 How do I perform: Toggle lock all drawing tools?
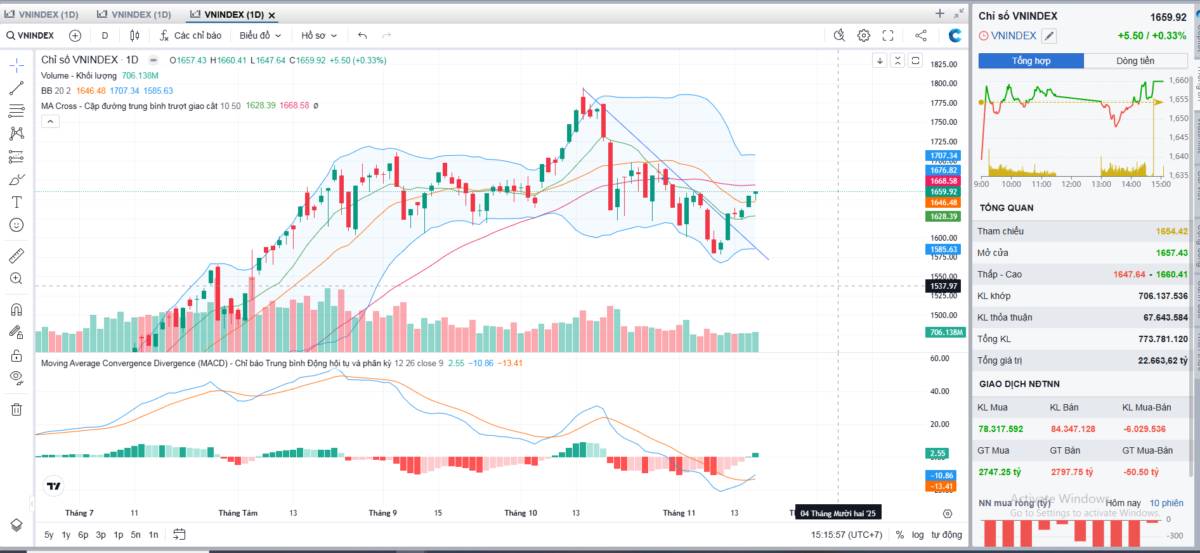point(16,355)
